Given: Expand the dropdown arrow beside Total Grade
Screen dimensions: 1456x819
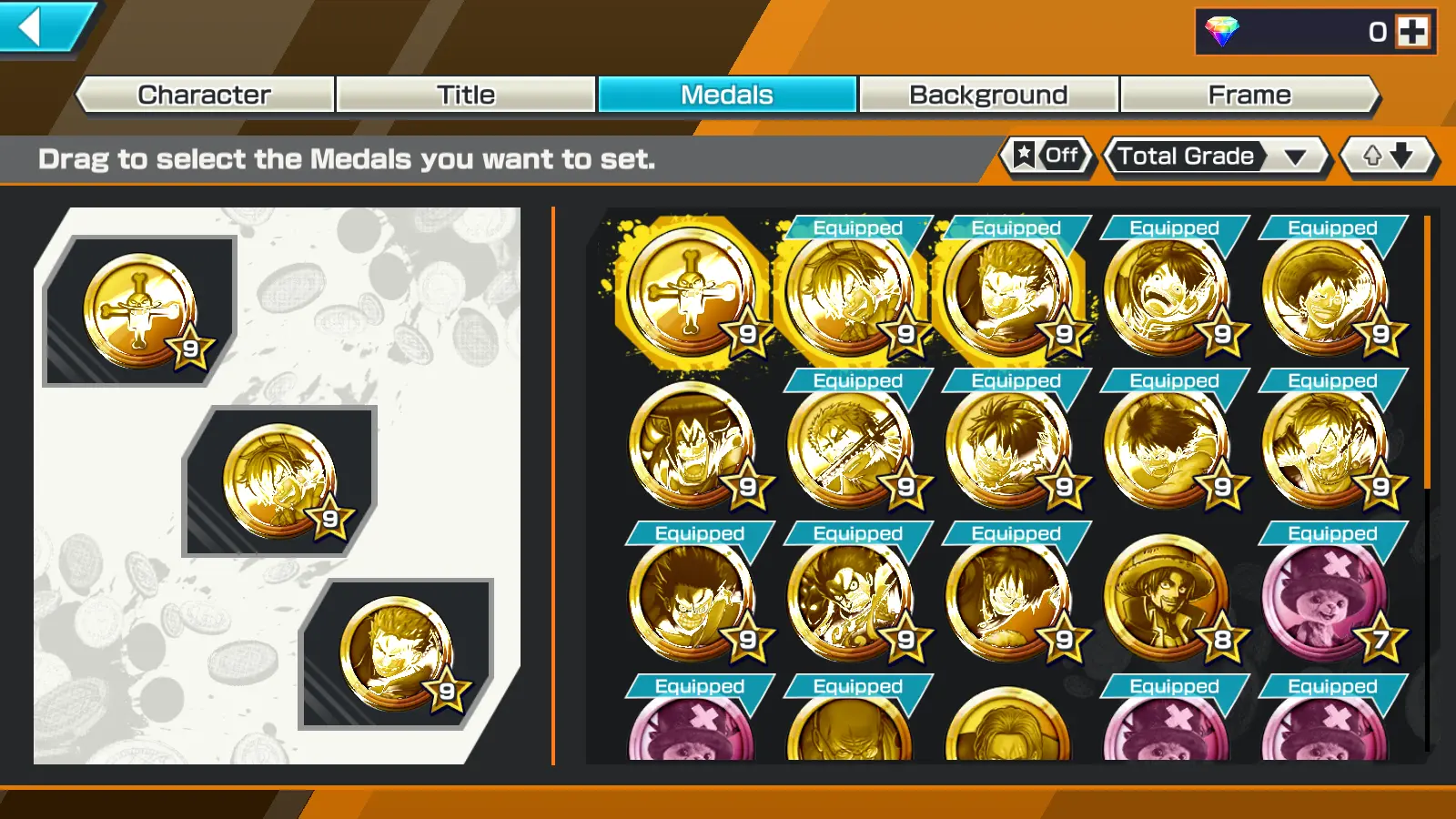Looking at the screenshot, I should [x=1296, y=157].
